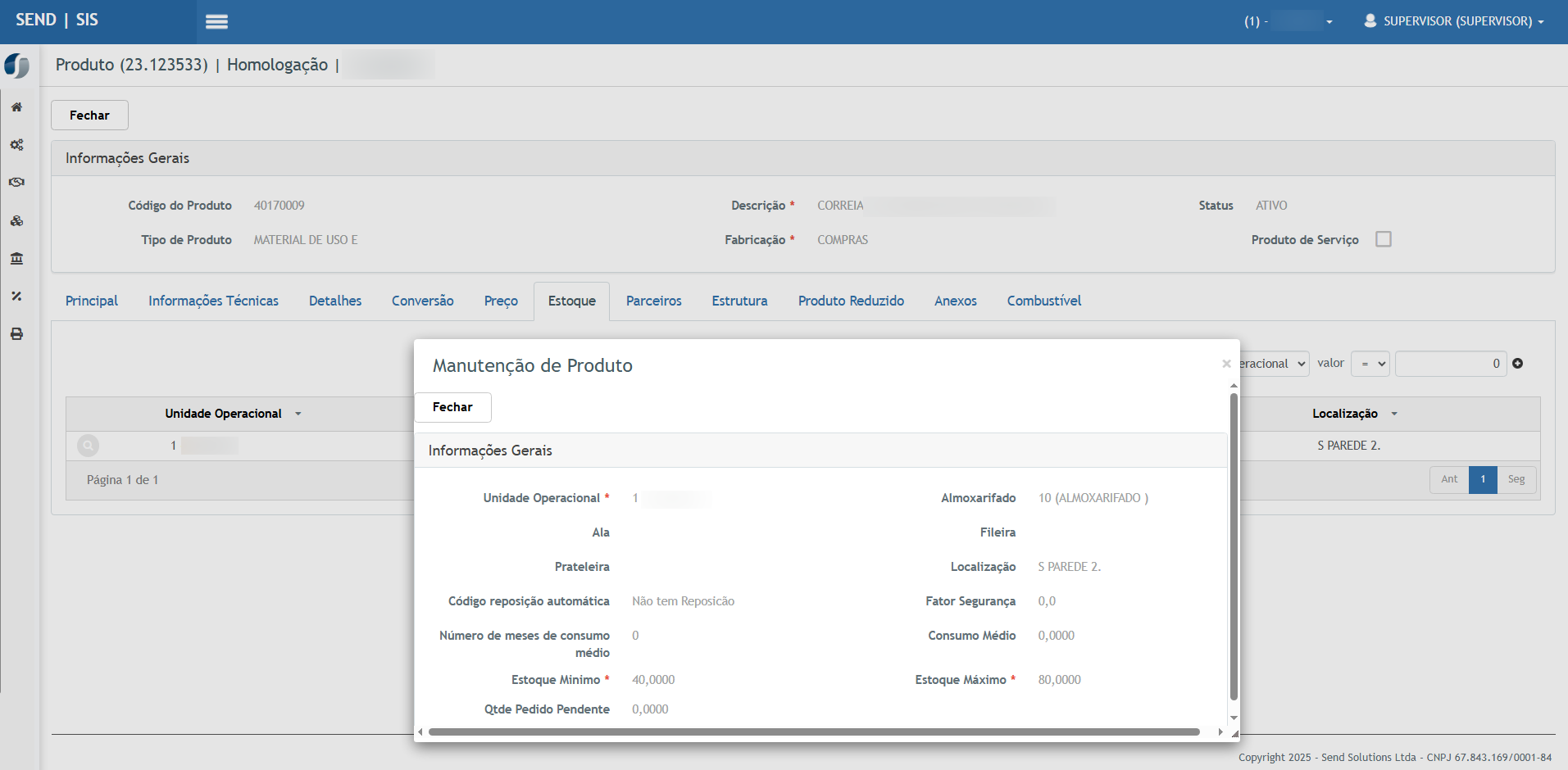Image resolution: width=1568 pixels, height=770 pixels.
Task: Open the equals operator dropdown
Action: tap(1370, 364)
